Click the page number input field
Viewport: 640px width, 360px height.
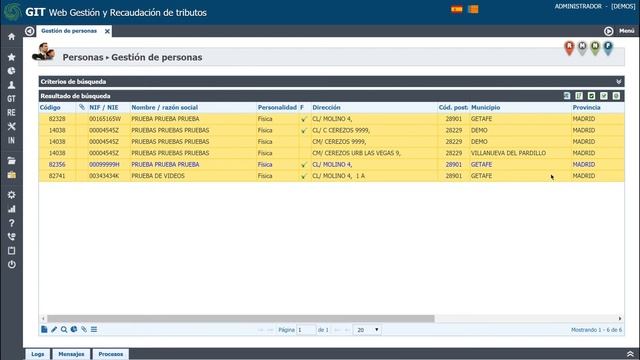(x=306, y=330)
